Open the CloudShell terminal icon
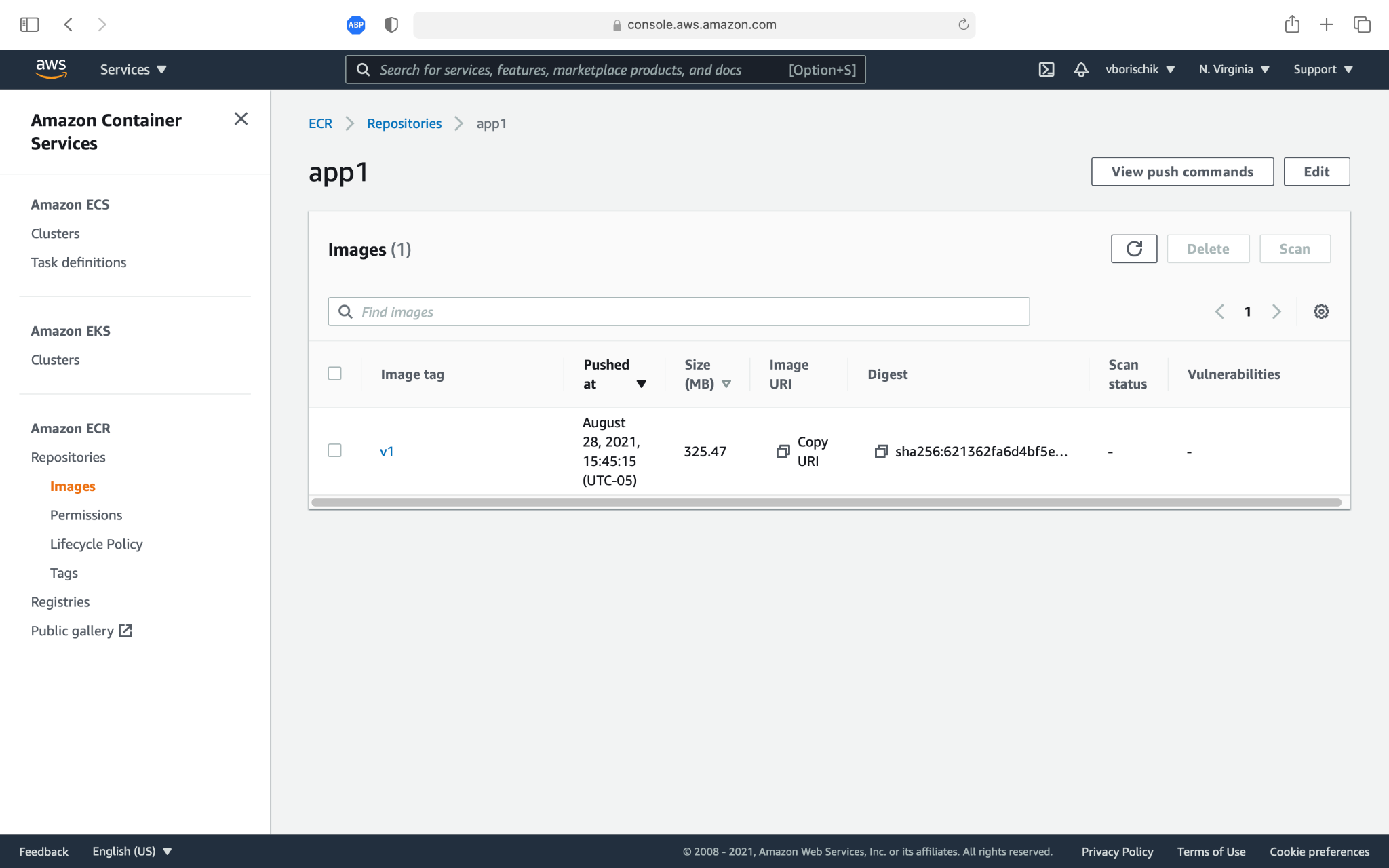This screenshot has height=868, width=1389. pyautogui.click(x=1046, y=69)
